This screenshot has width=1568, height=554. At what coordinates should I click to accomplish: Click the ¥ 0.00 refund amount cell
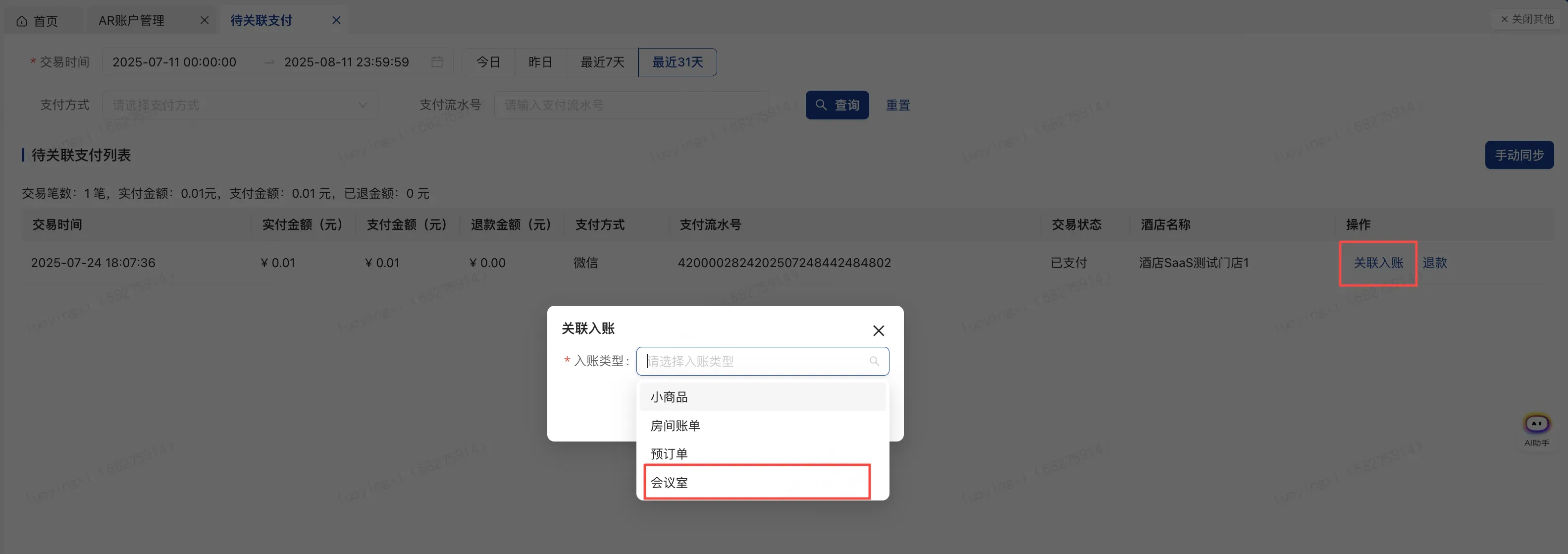coord(487,263)
